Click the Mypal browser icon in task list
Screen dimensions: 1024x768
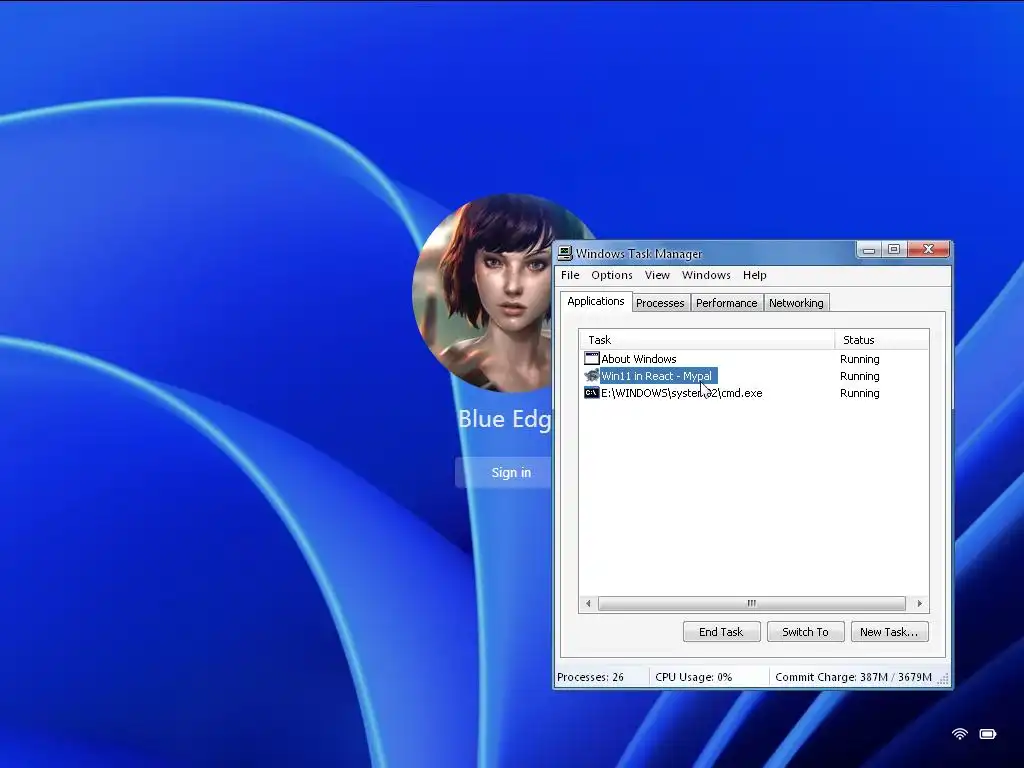(592, 376)
